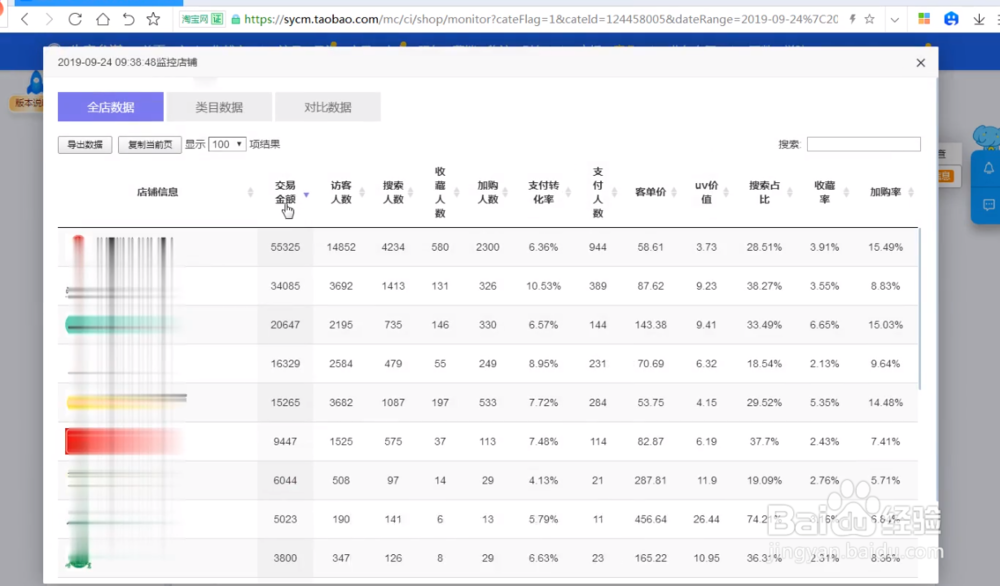This screenshot has width=1000, height=586.
Task: Open the colorful grid apps extension icon
Action: point(923,19)
